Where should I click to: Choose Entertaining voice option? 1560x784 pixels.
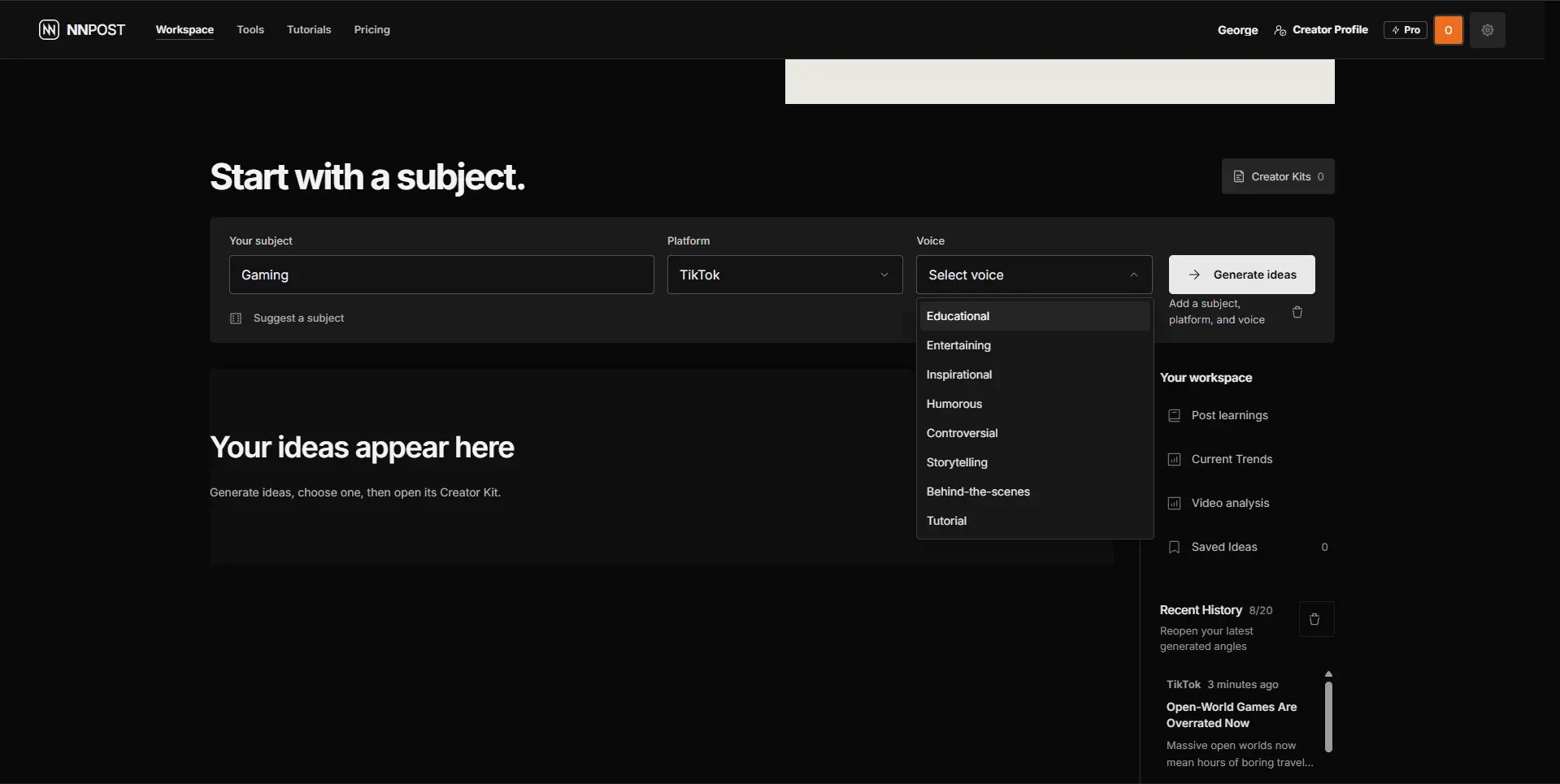1034,345
